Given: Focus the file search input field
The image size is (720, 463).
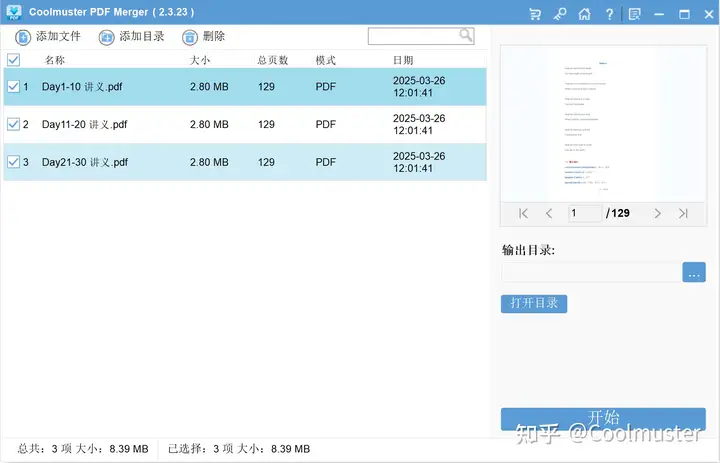Looking at the screenshot, I should [421, 36].
